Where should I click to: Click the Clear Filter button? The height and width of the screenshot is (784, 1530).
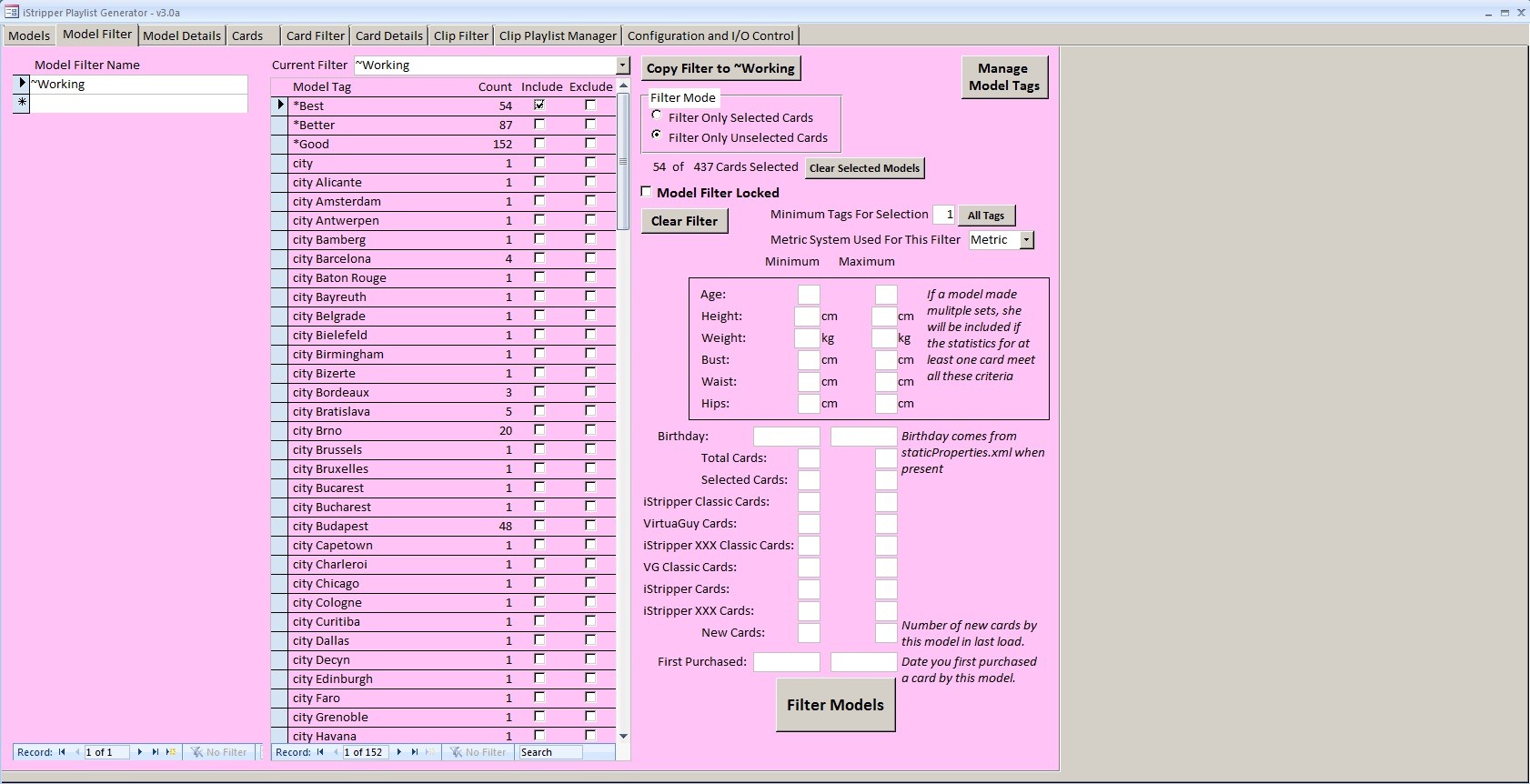click(684, 221)
